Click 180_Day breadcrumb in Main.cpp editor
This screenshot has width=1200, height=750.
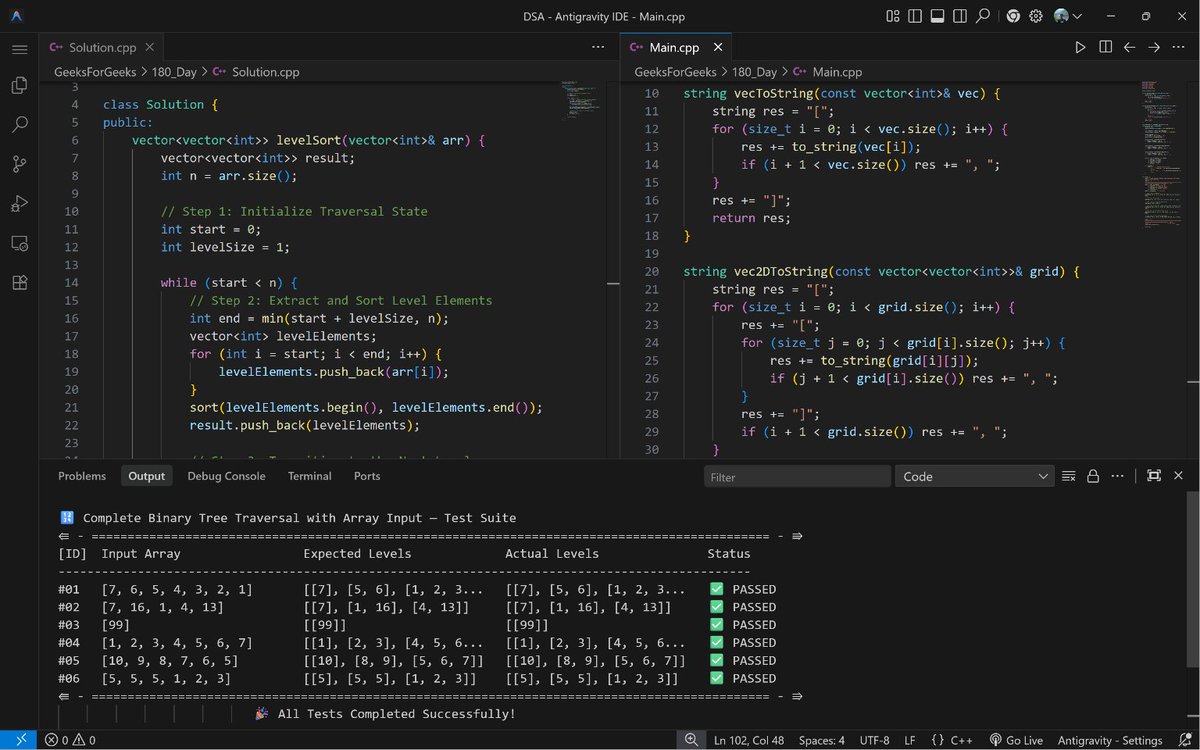[x=755, y=72]
